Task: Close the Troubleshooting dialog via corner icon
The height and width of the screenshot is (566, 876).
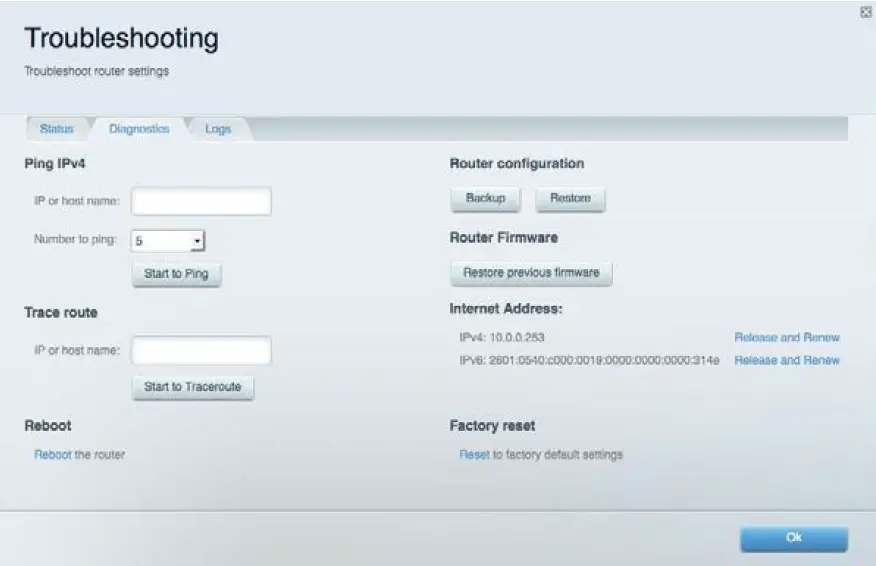Action: tap(865, 12)
